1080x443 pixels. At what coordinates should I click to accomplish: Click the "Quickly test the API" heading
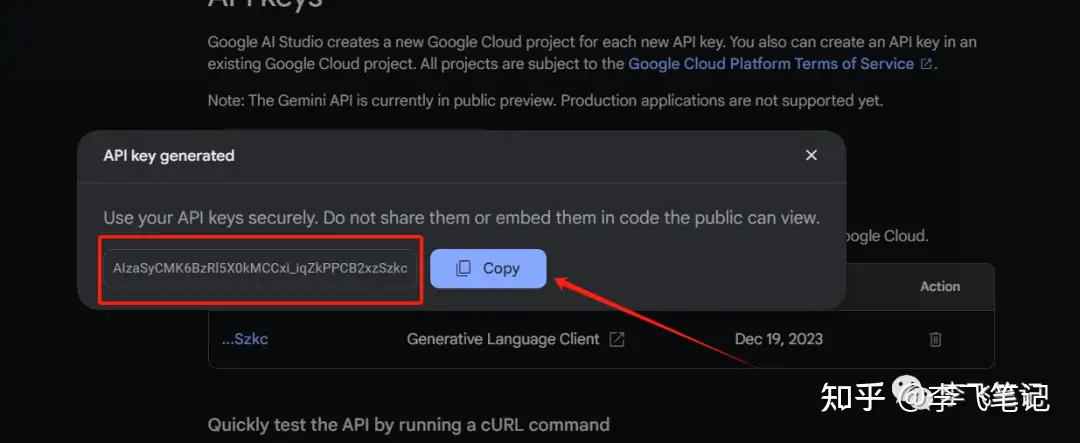pos(408,425)
